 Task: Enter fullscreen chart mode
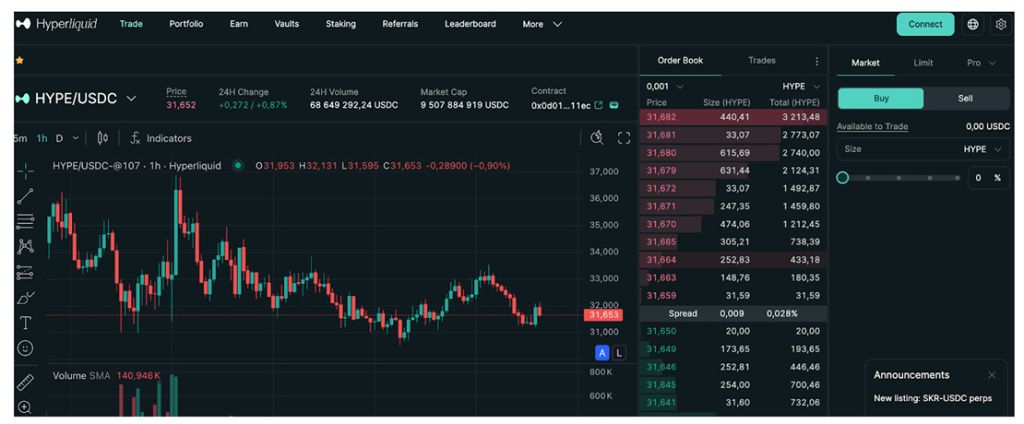(x=624, y=138)
